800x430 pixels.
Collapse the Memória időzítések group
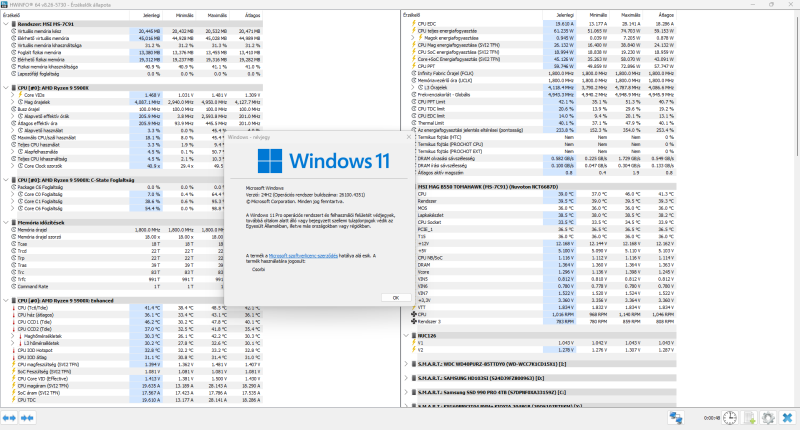[x=6, y=222]
